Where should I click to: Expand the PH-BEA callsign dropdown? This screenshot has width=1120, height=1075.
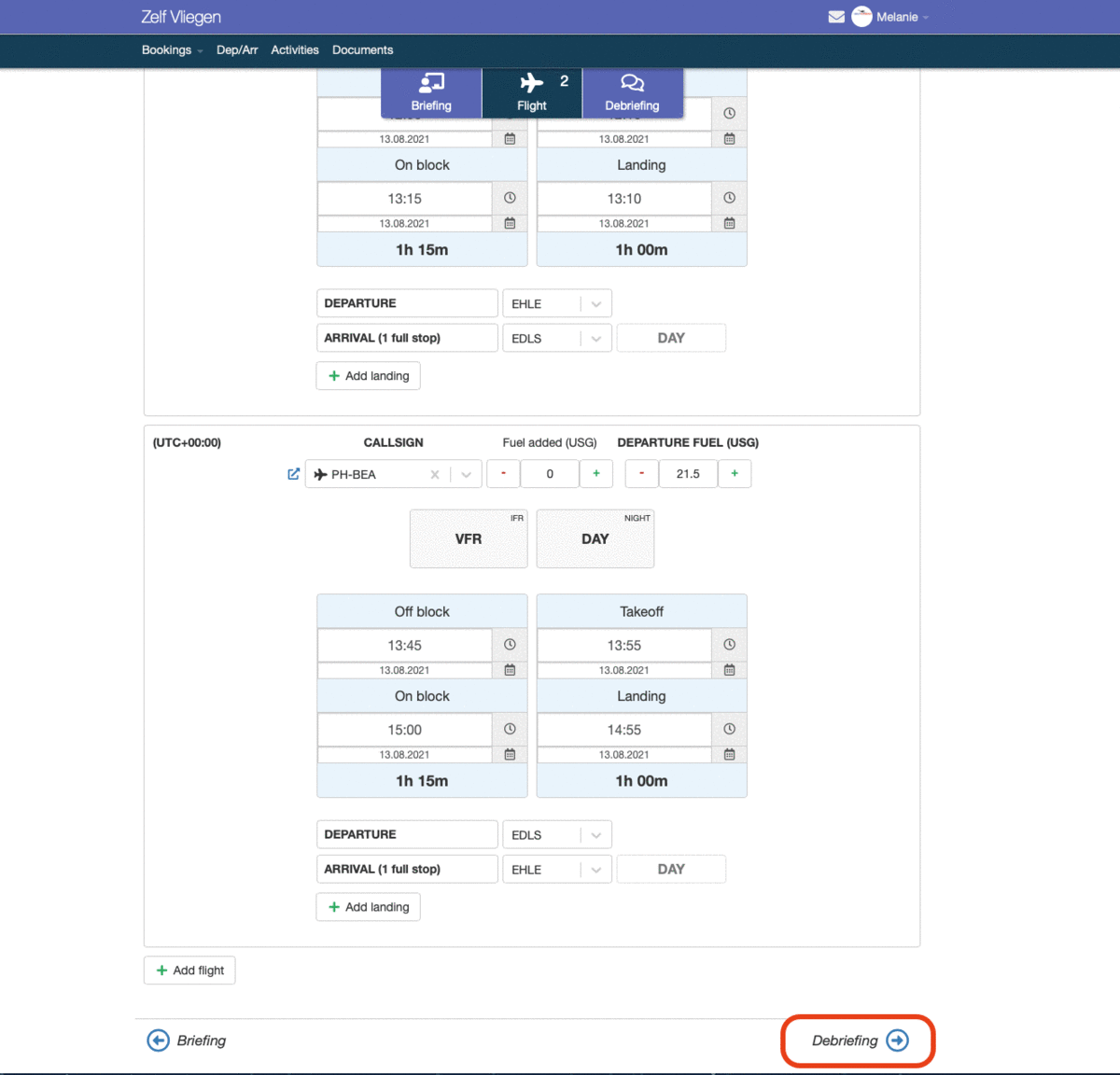(466, 474)
